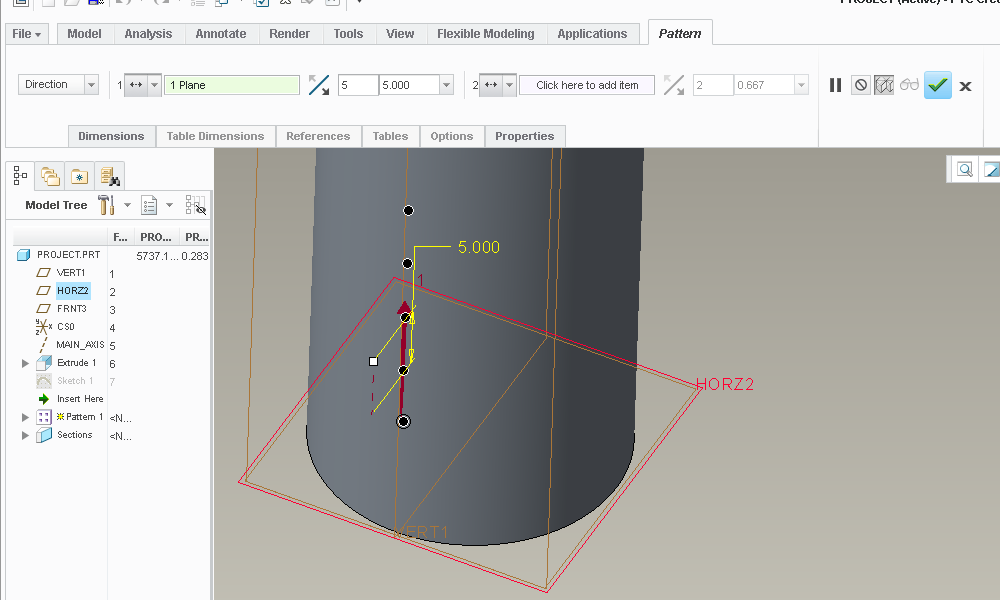This screenshot has height=600, width=1000.
Task: Click the glasses verify preview icon
Action: pyautogui.click(x=909, y=84)
